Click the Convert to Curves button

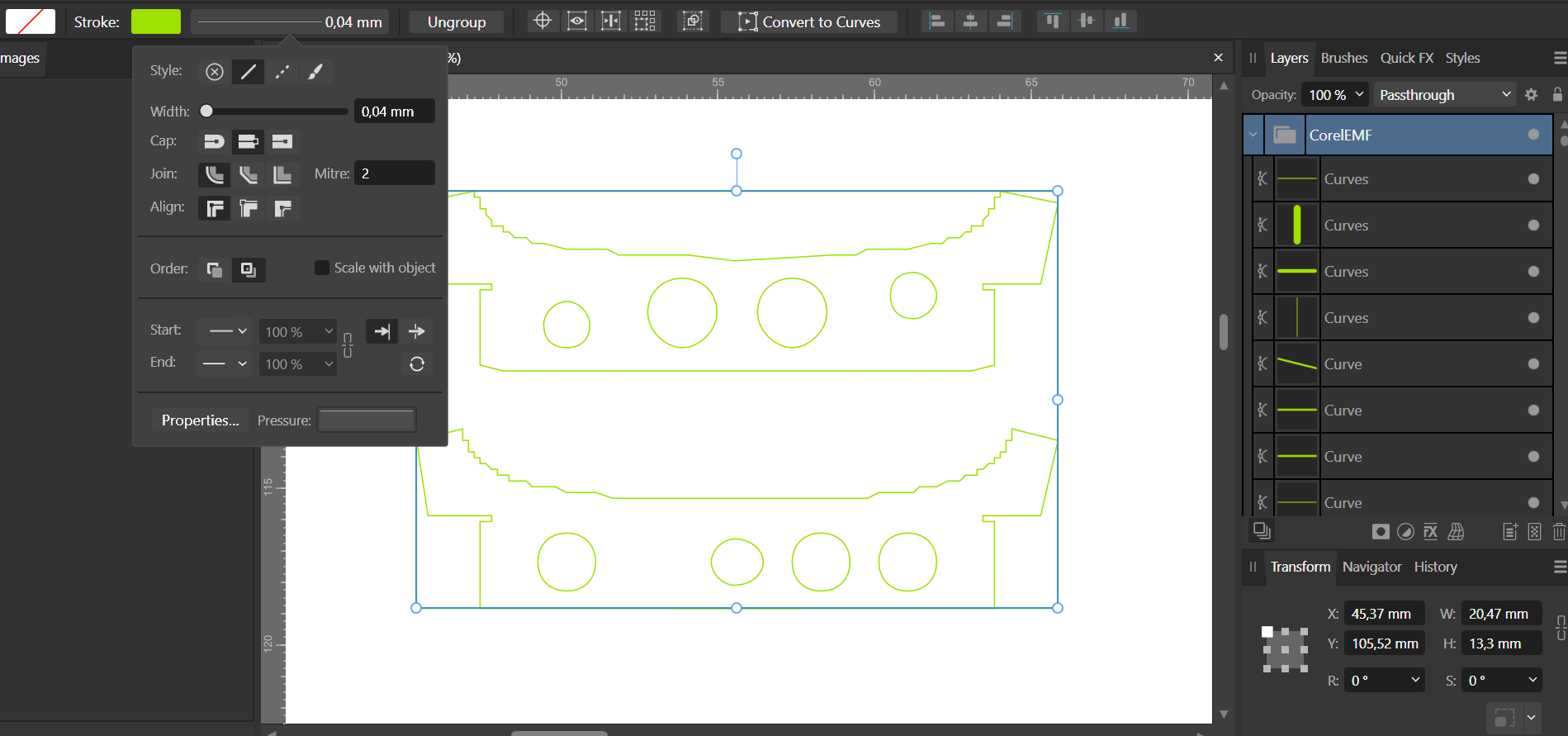click(808, 21)
